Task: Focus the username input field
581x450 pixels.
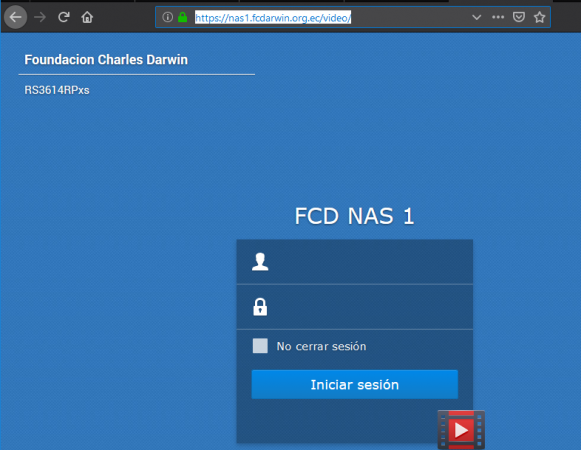Action: point(355,262)
